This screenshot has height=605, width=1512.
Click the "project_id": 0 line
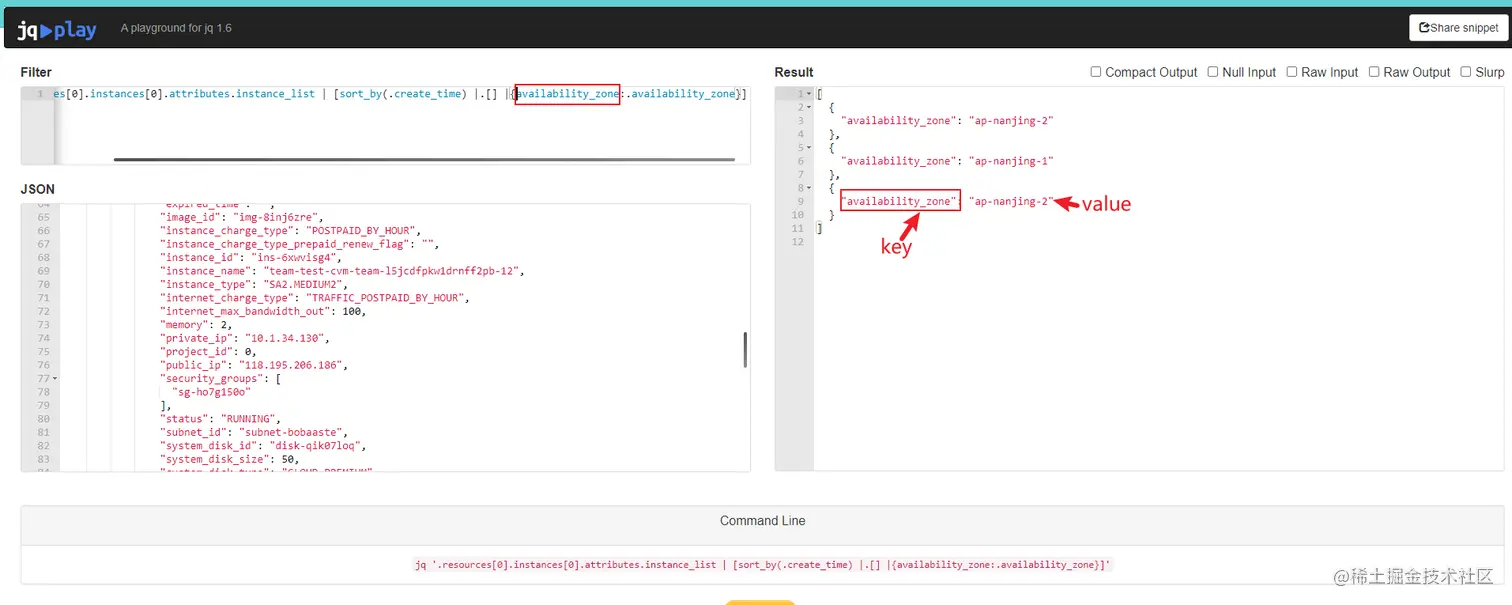pos(206,352)
